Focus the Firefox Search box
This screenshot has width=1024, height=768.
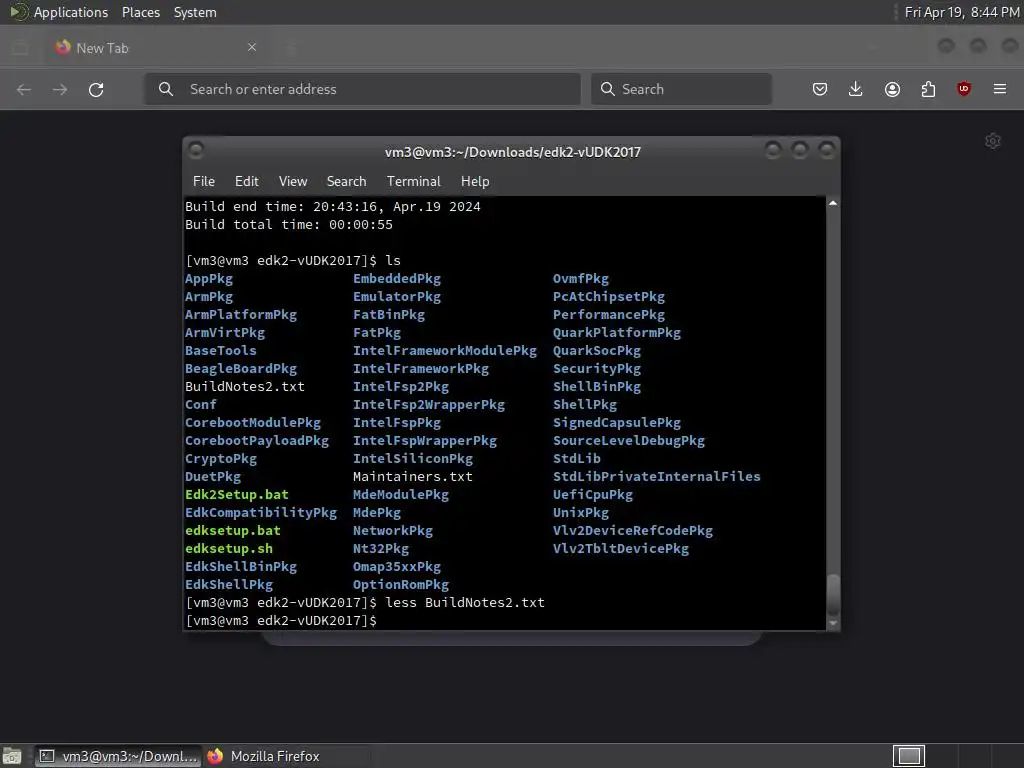pos(681,89)
